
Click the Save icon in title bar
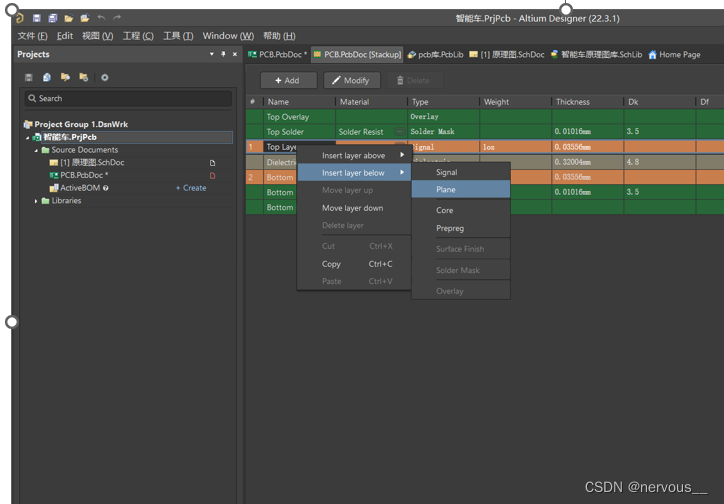37,18
